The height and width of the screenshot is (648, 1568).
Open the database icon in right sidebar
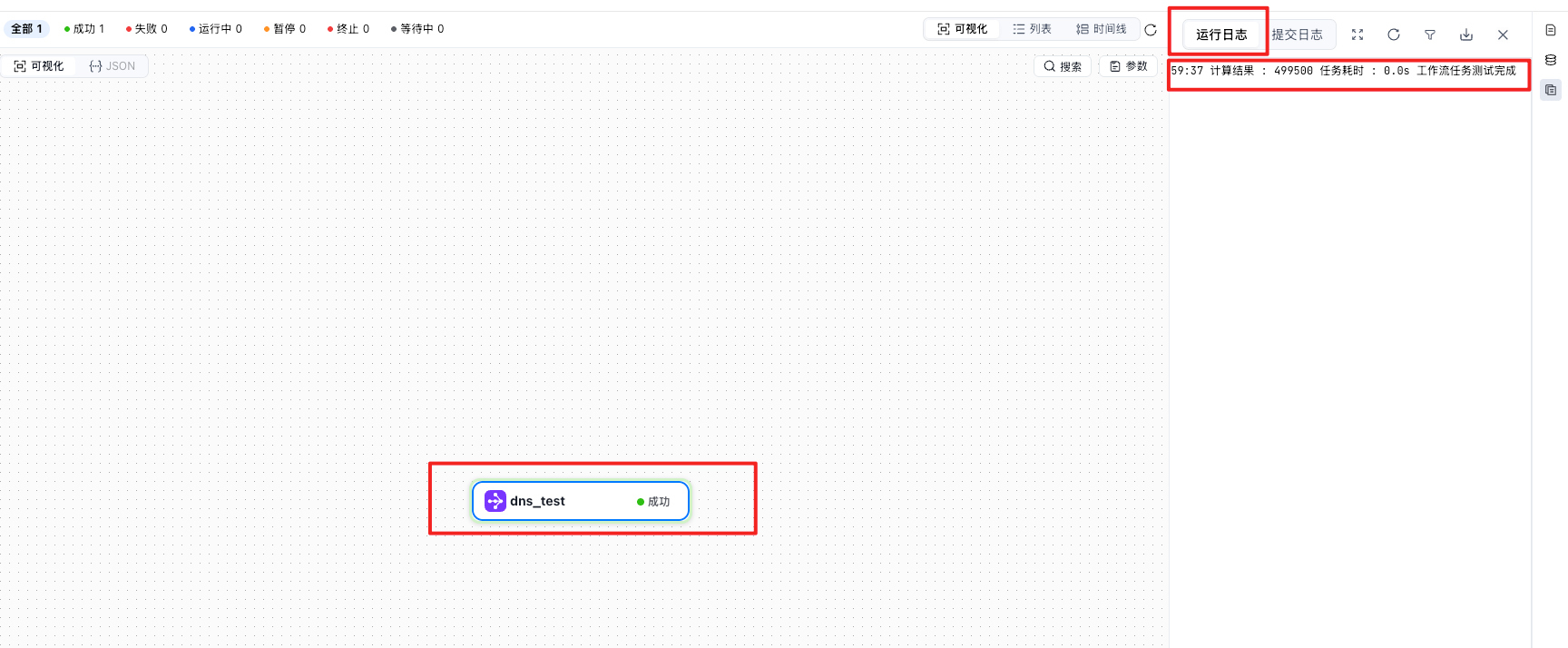pyautogui.click(x=1551, y=60)
